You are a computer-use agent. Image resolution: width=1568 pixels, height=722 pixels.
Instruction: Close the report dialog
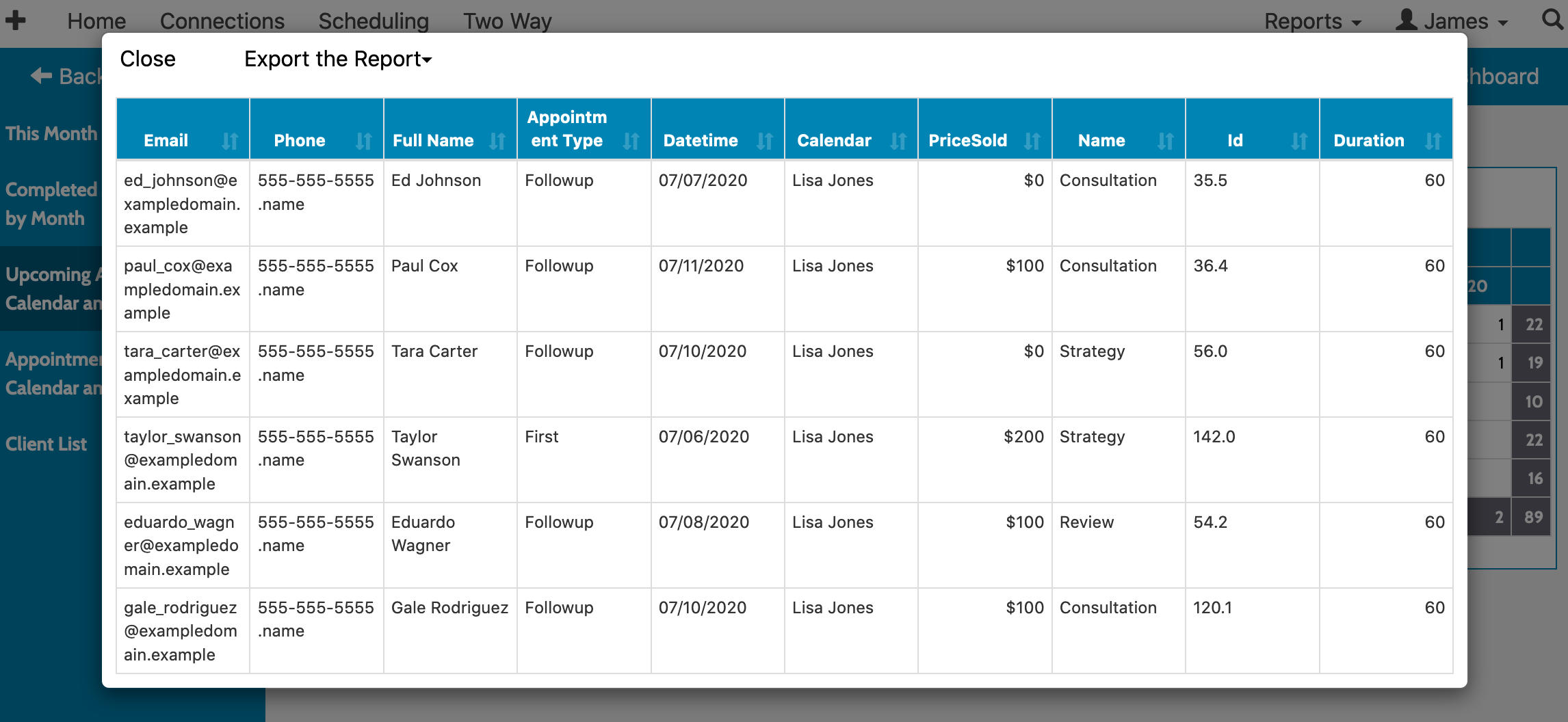[148, 59]
